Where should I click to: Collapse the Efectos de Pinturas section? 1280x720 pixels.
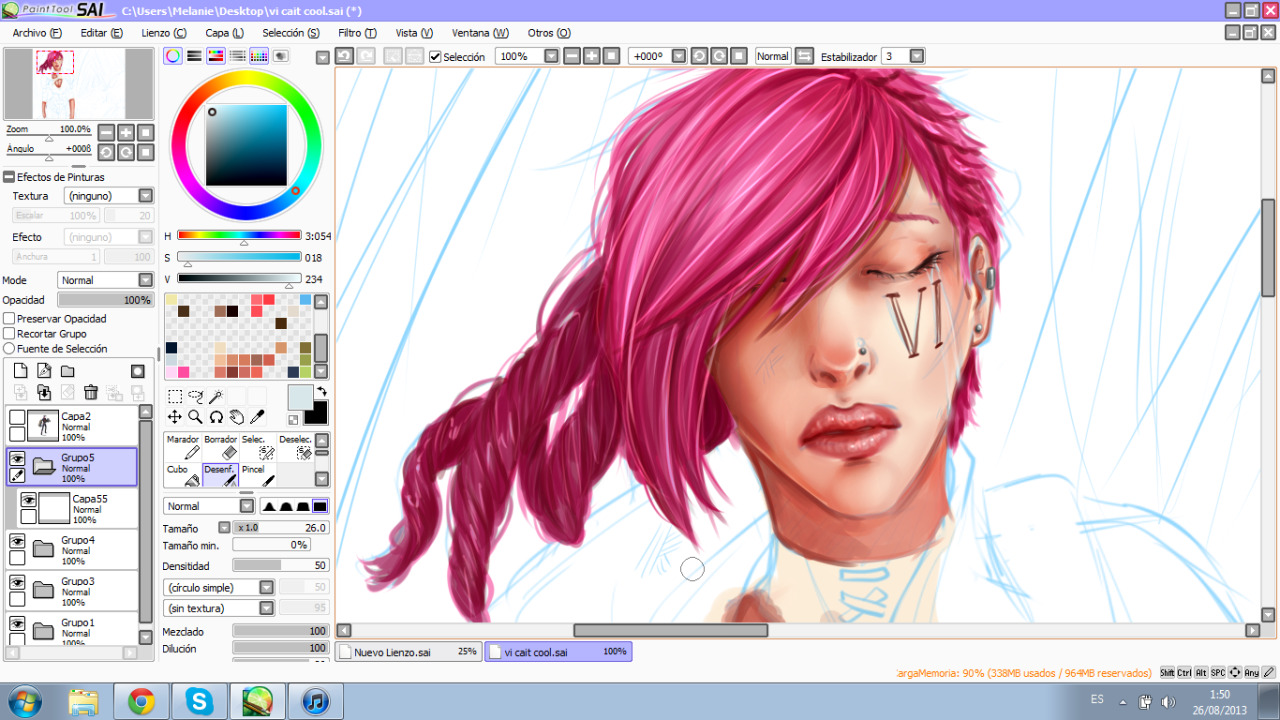pos(9,177)
